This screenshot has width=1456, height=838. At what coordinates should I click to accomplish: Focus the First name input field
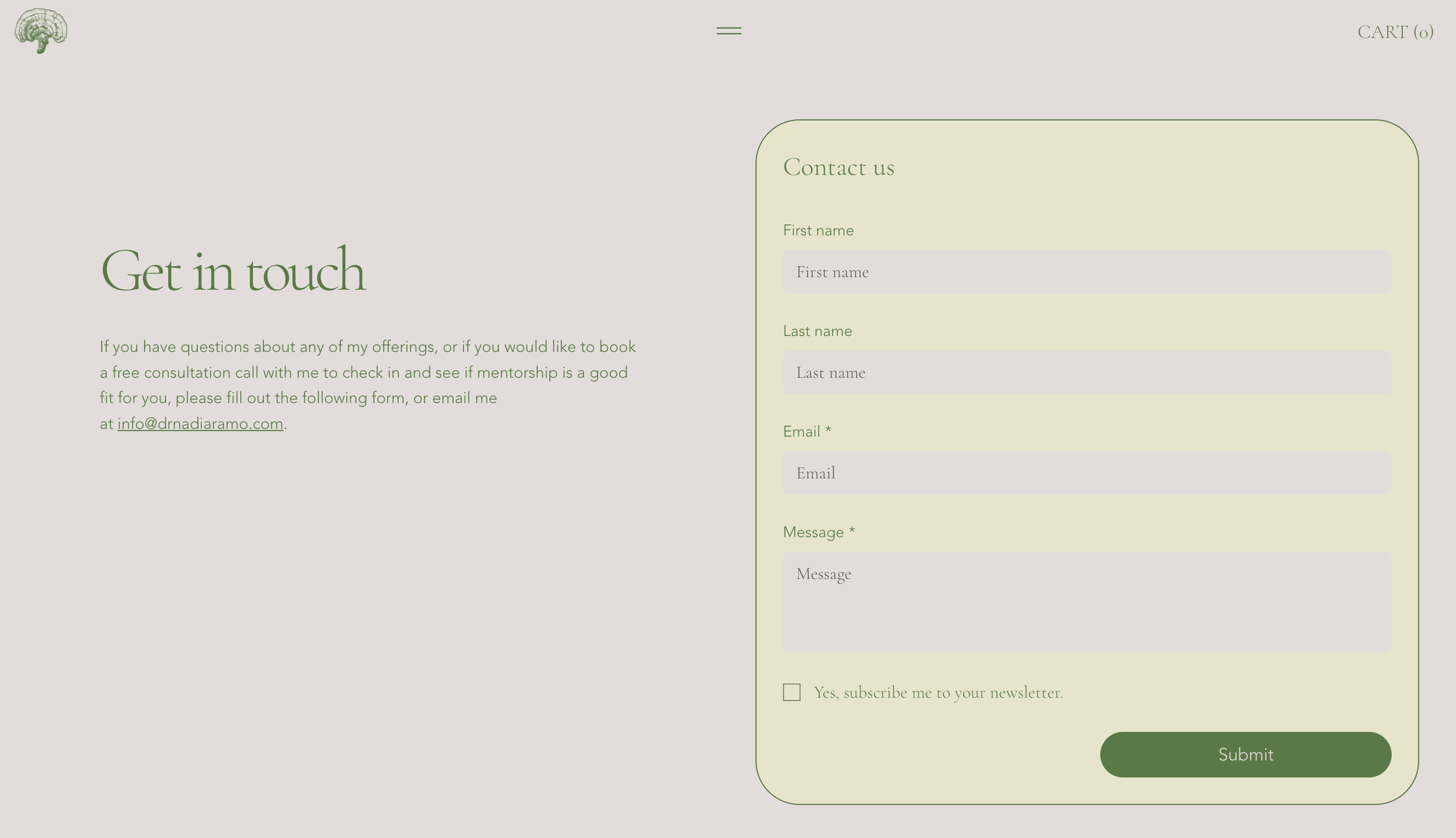1087,272
